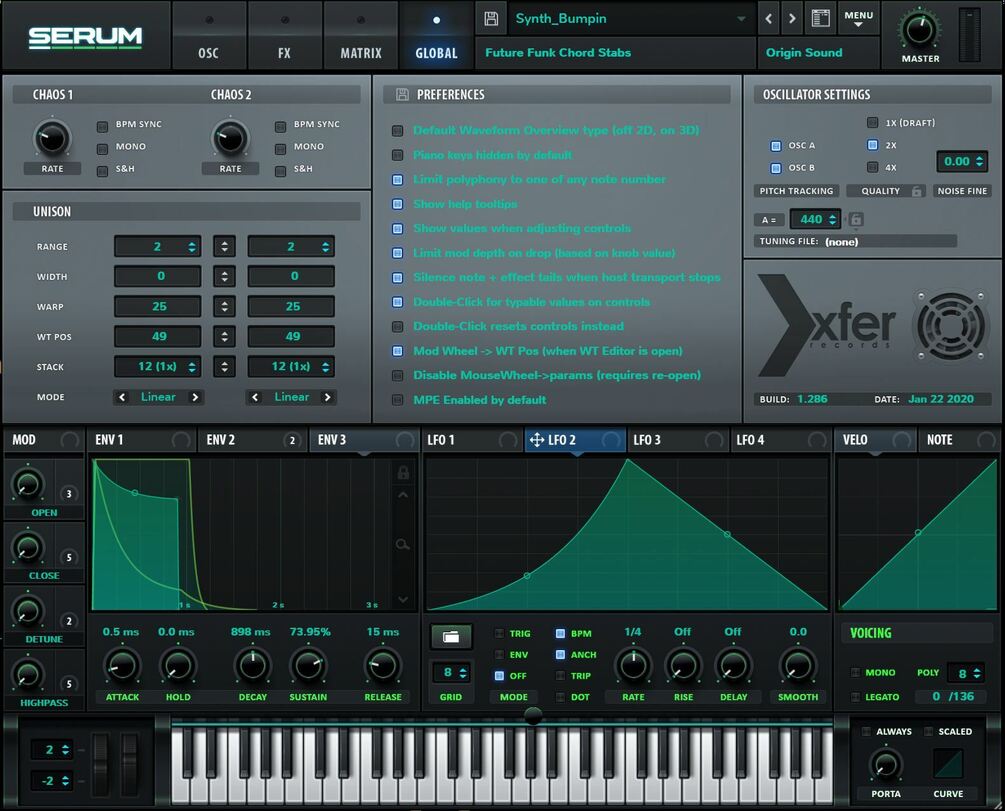The height and width of the screenshot is (811, 1005).
Task: Toggle Show help tooltips preference
Action: (397, 204)
